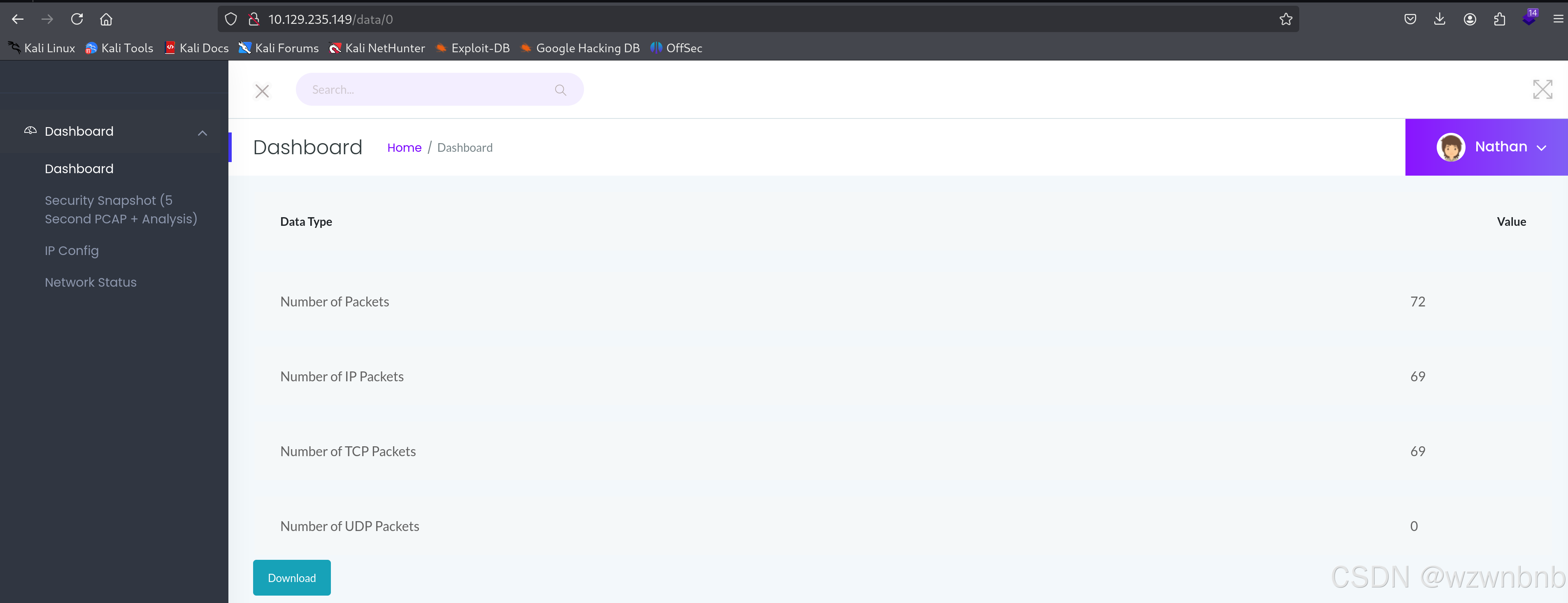Open Security Snapshot PCAP menu item
This screenshot has height=603, width=1568.
point(121,209)
